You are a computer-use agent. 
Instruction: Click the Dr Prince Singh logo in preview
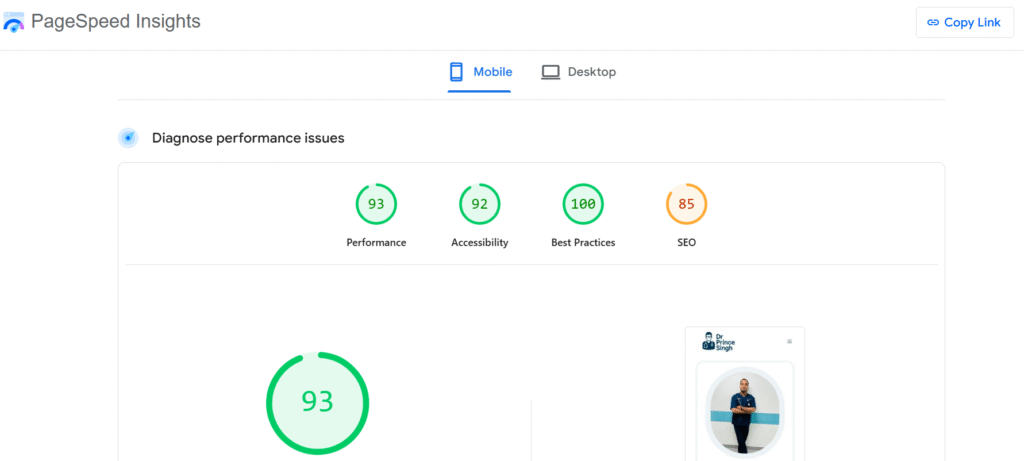[718, 342]
